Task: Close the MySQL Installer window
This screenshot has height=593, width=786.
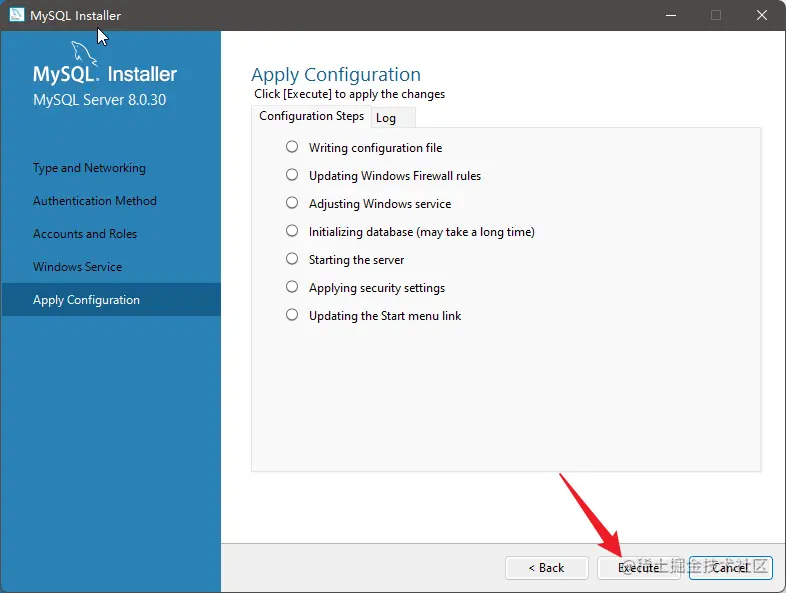Action: pyautogui.click(x=761, y=16)
